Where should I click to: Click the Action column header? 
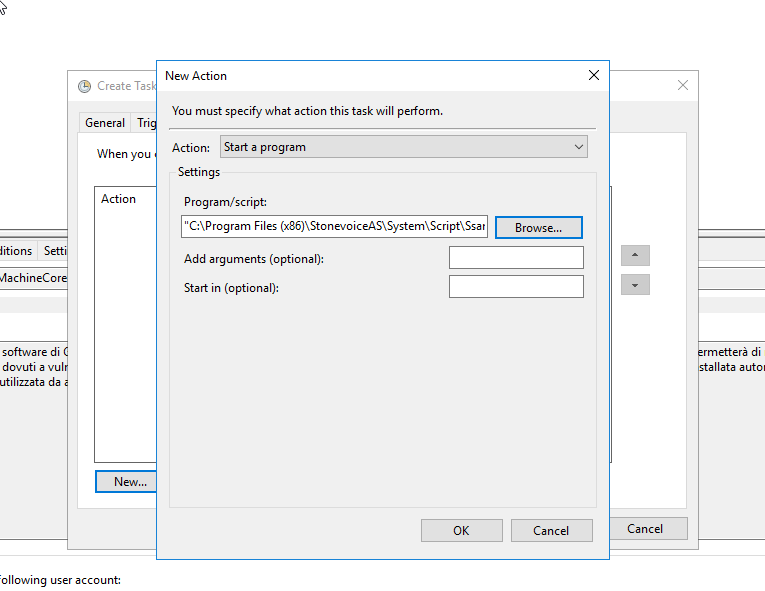coord(119,199)
